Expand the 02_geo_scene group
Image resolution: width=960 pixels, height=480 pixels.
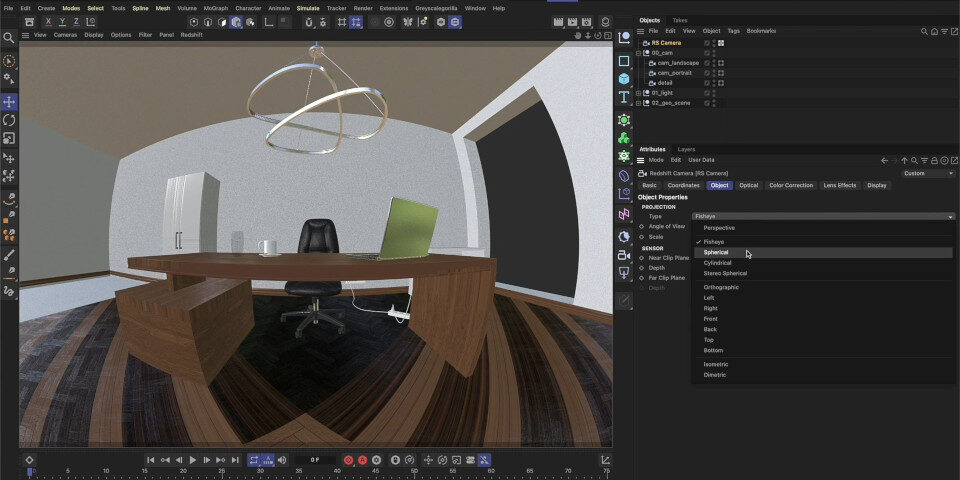[639, 103]
